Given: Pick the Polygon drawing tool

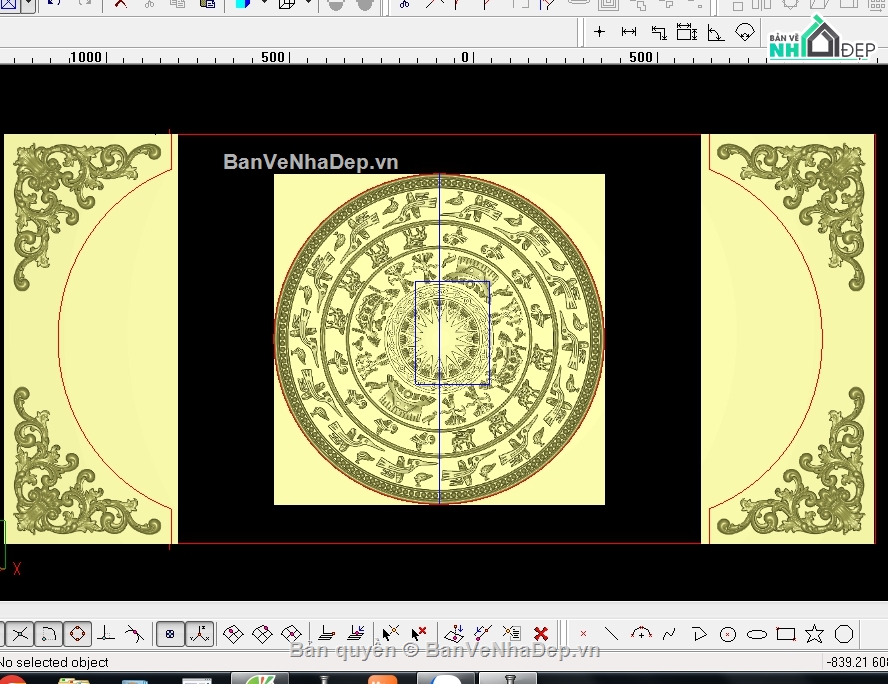Looking at the screenshot, I should (x=844, y=634).
